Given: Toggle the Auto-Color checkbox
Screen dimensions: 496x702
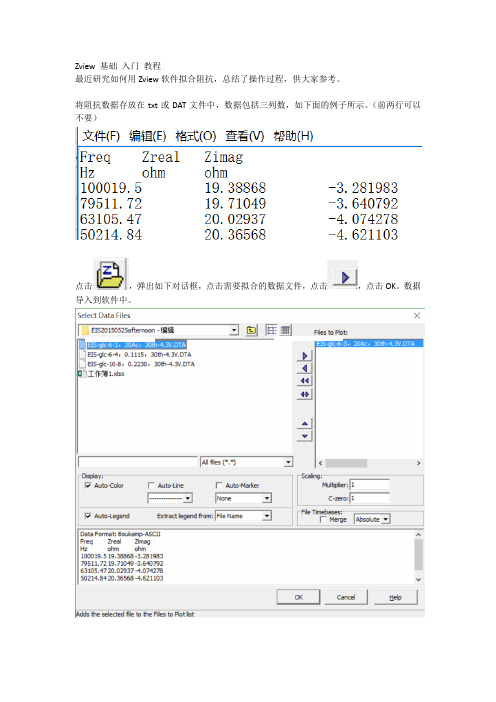Looking at the screenshot, I should pyautogui.click(x=88, y=485).
